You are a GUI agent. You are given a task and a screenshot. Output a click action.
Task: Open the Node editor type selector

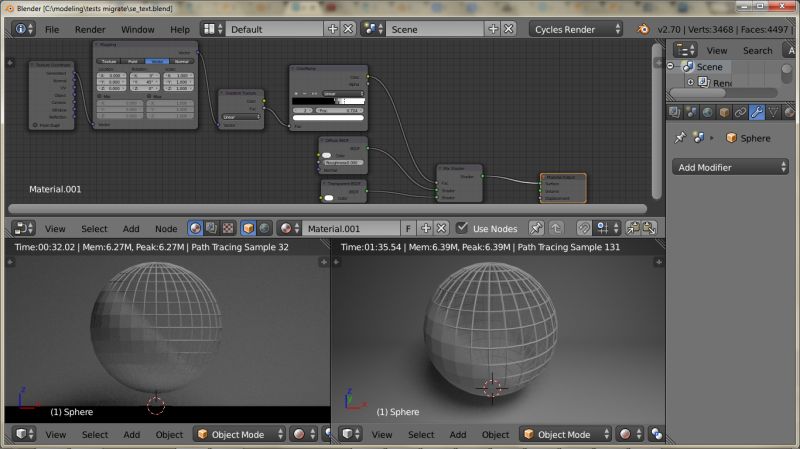pyautogui.click(x=23, y=228)
